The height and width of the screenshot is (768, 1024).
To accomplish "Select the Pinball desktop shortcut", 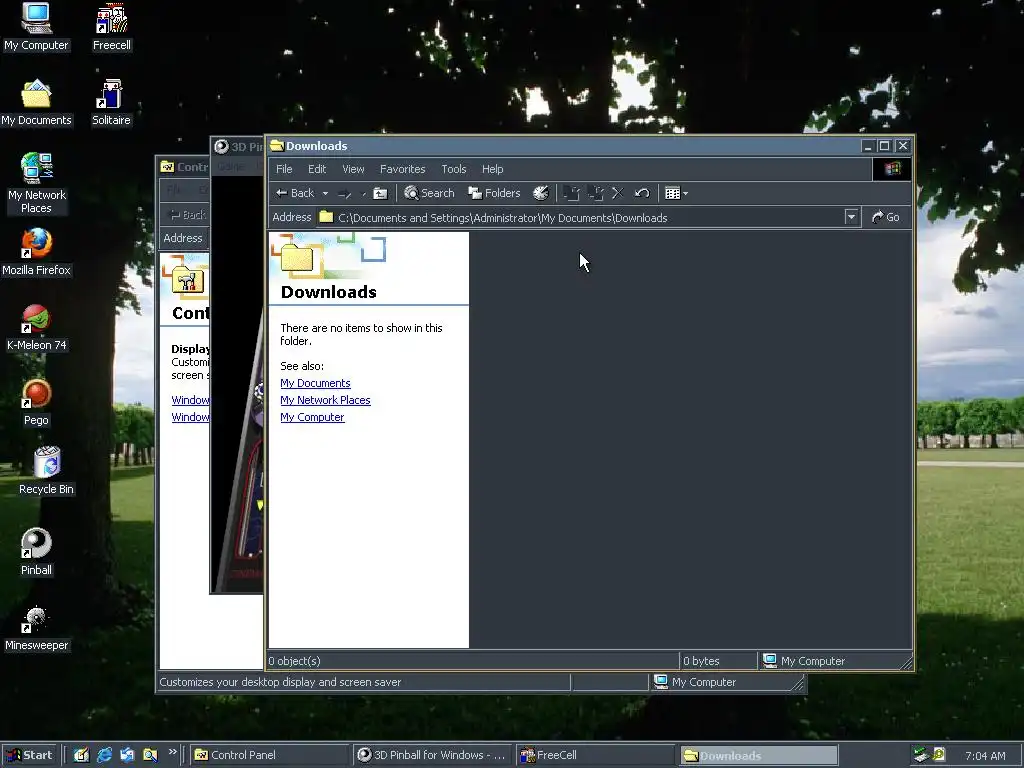I will tap(36, 552).
